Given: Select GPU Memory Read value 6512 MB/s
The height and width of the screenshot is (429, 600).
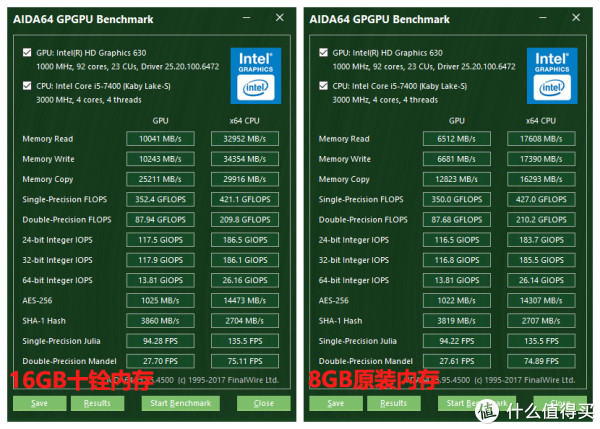Looking at the screenshot, I should tap(457, 139).
